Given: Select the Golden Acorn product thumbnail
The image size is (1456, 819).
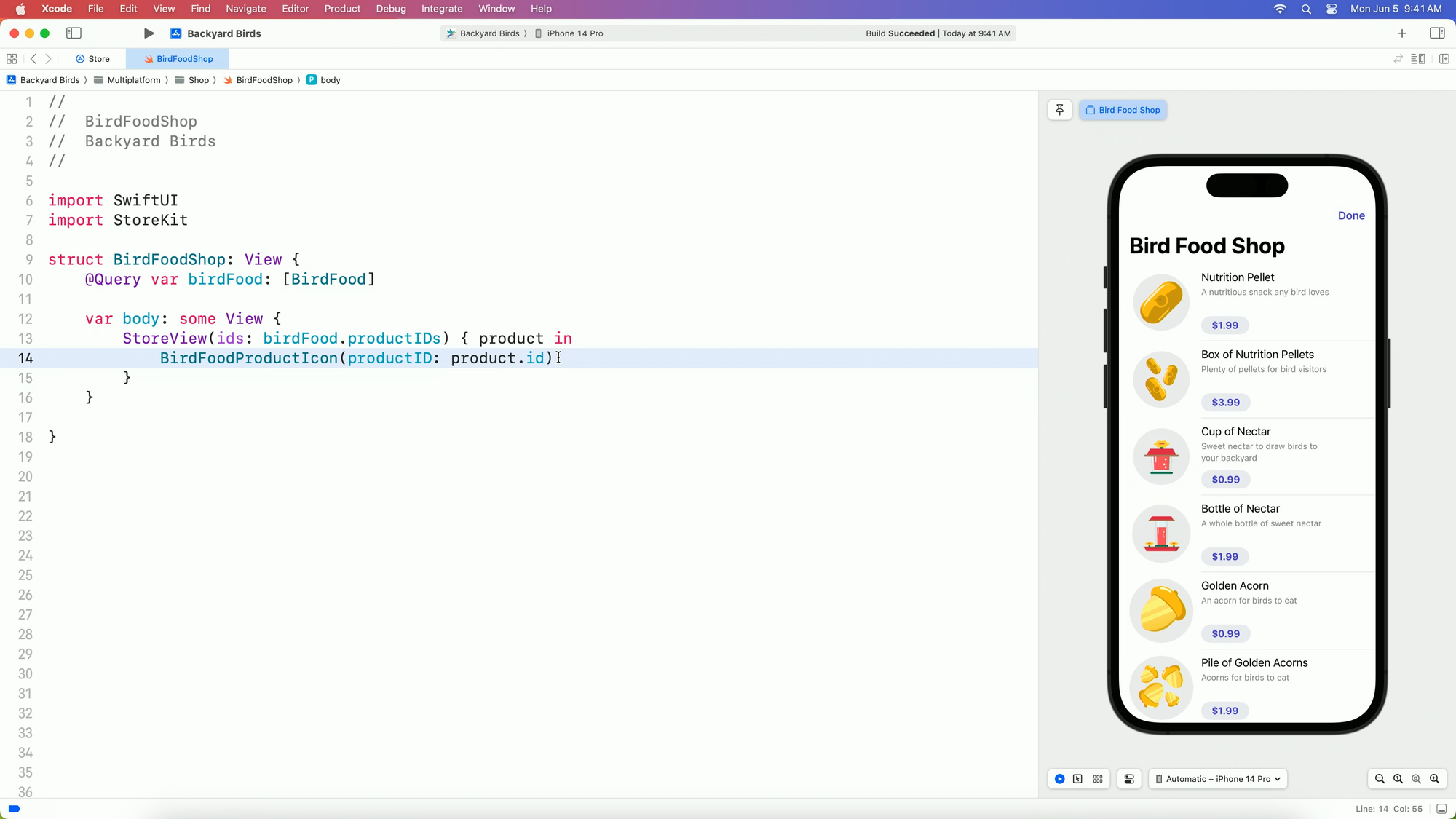Looking at the screenshot, I should [1161, 610].
